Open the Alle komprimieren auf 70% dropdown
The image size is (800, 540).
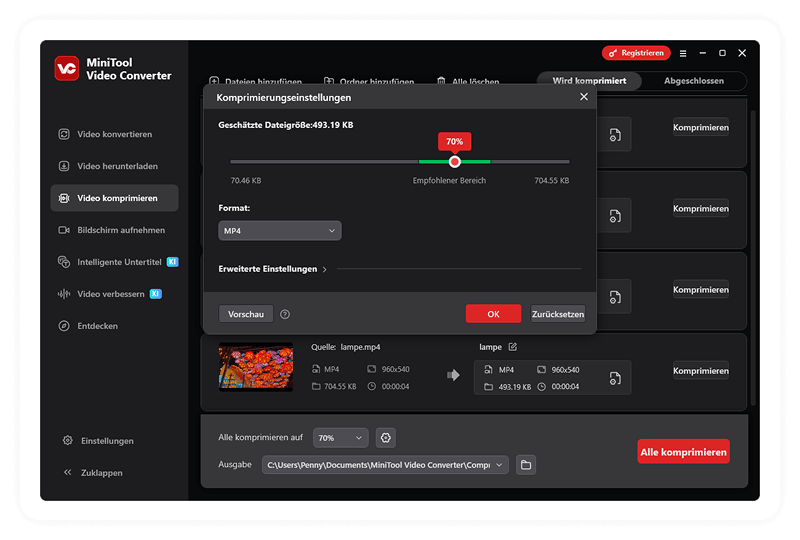[x=340, y=438]
